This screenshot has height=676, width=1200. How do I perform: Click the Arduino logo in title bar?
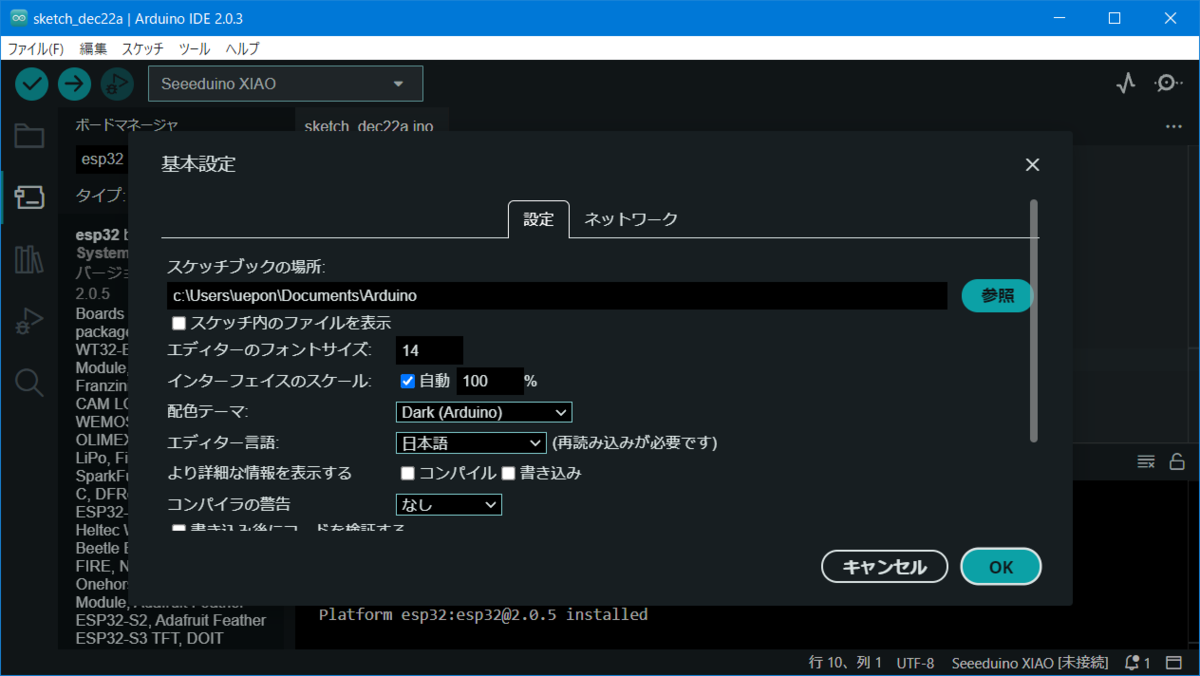18,18
